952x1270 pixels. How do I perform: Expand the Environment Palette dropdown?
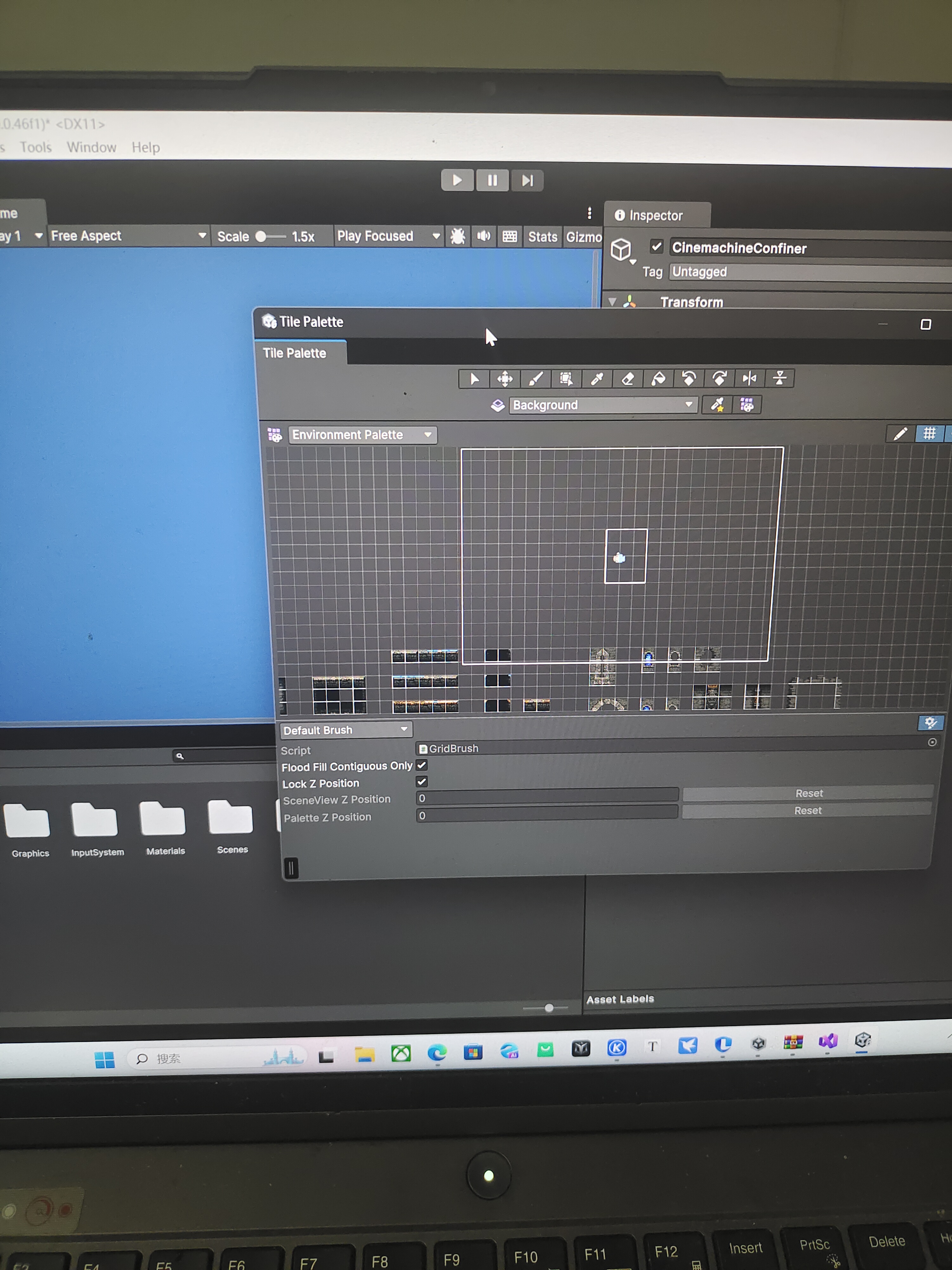[362, 435]
